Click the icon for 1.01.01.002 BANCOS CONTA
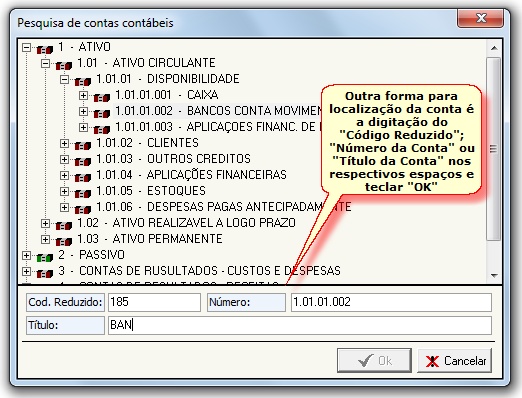 pyautogui.click(x=102, y=114)
